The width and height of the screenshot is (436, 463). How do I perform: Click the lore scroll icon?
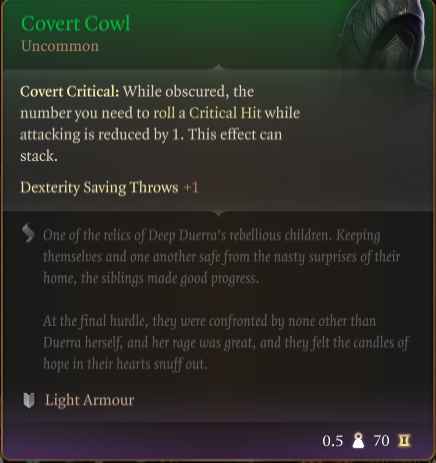[x=28, y=233]
